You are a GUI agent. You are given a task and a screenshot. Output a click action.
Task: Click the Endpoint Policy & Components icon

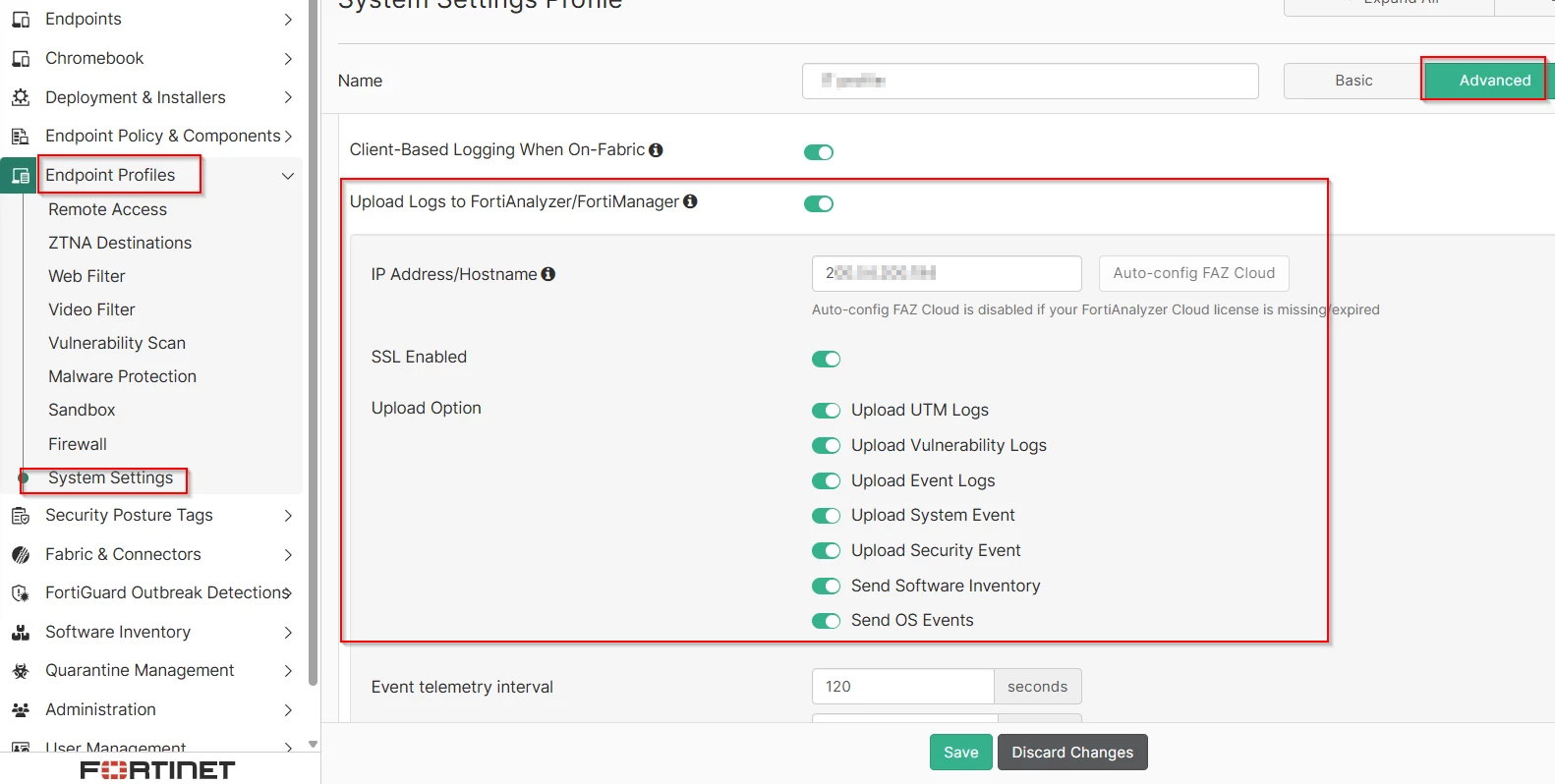pyautogui.click(x=21, y=137)
